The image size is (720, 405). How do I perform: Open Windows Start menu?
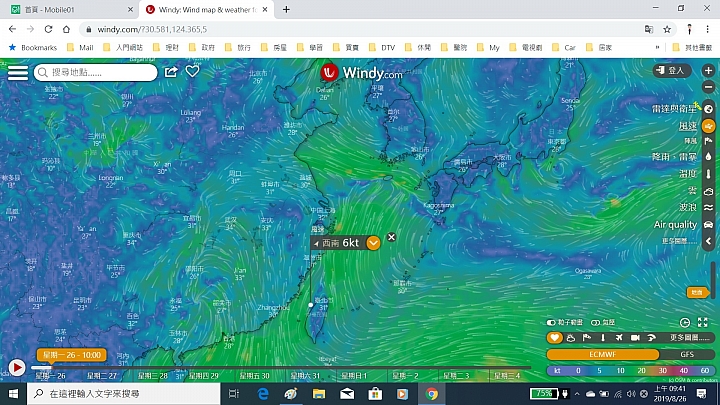point(13,394)
